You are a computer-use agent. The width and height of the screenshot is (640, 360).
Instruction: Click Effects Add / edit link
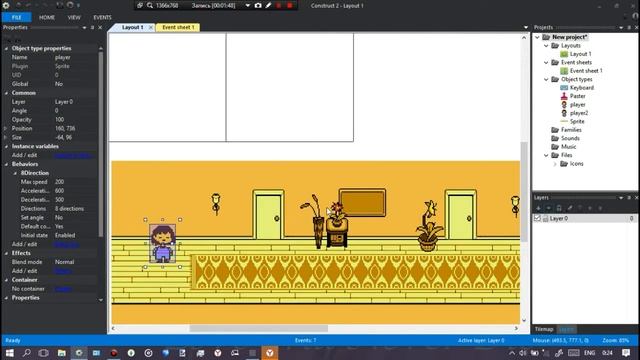[63, 271]
